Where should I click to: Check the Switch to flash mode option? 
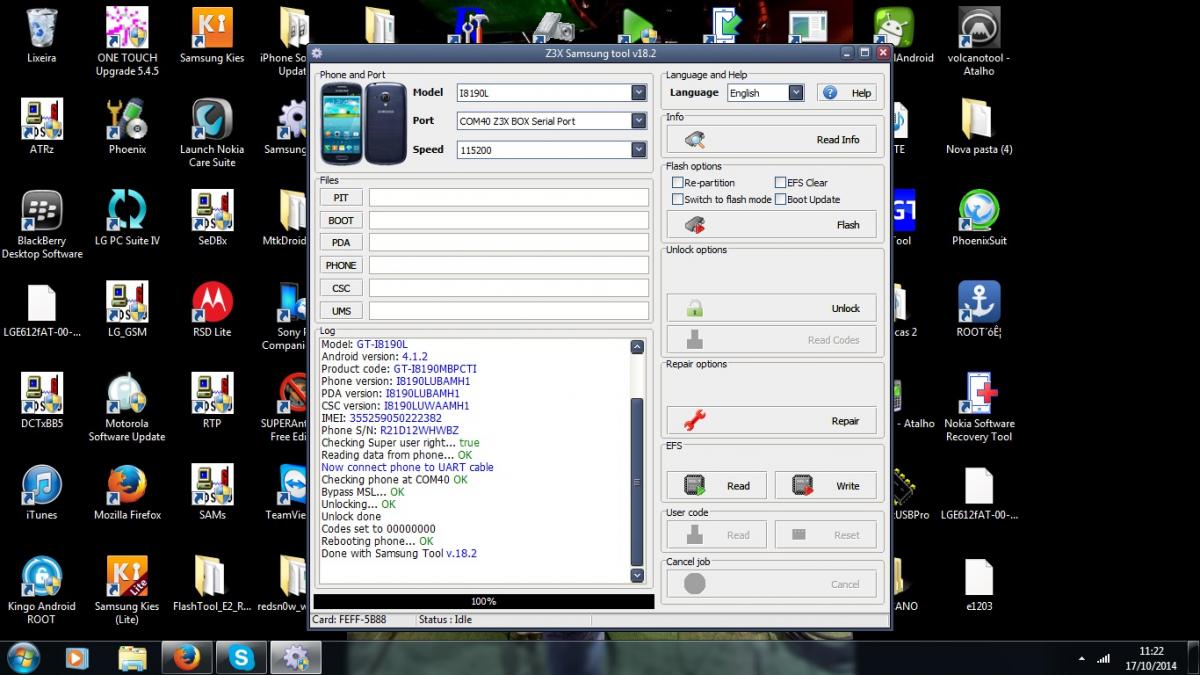point(678,199)
